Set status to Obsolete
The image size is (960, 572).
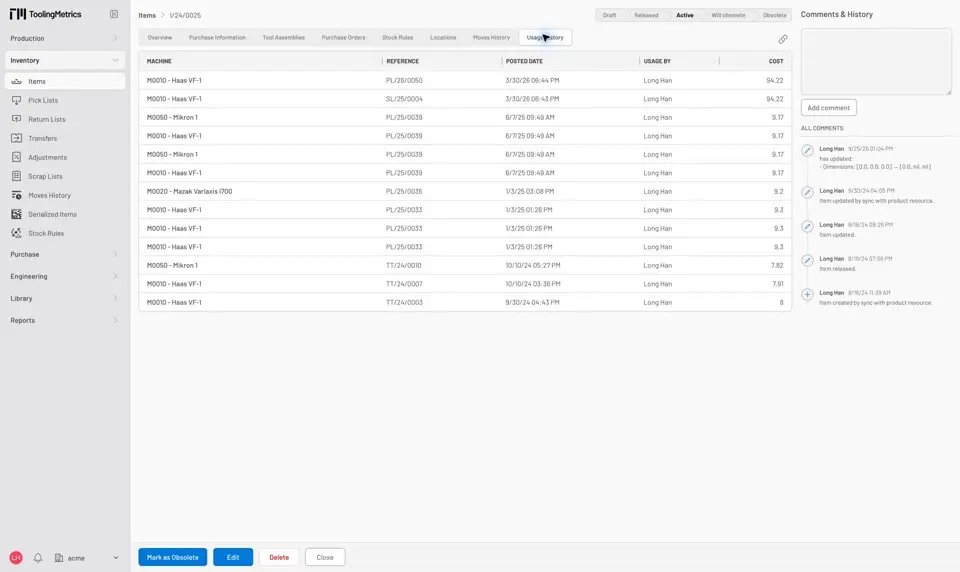(x=774, y=15)
